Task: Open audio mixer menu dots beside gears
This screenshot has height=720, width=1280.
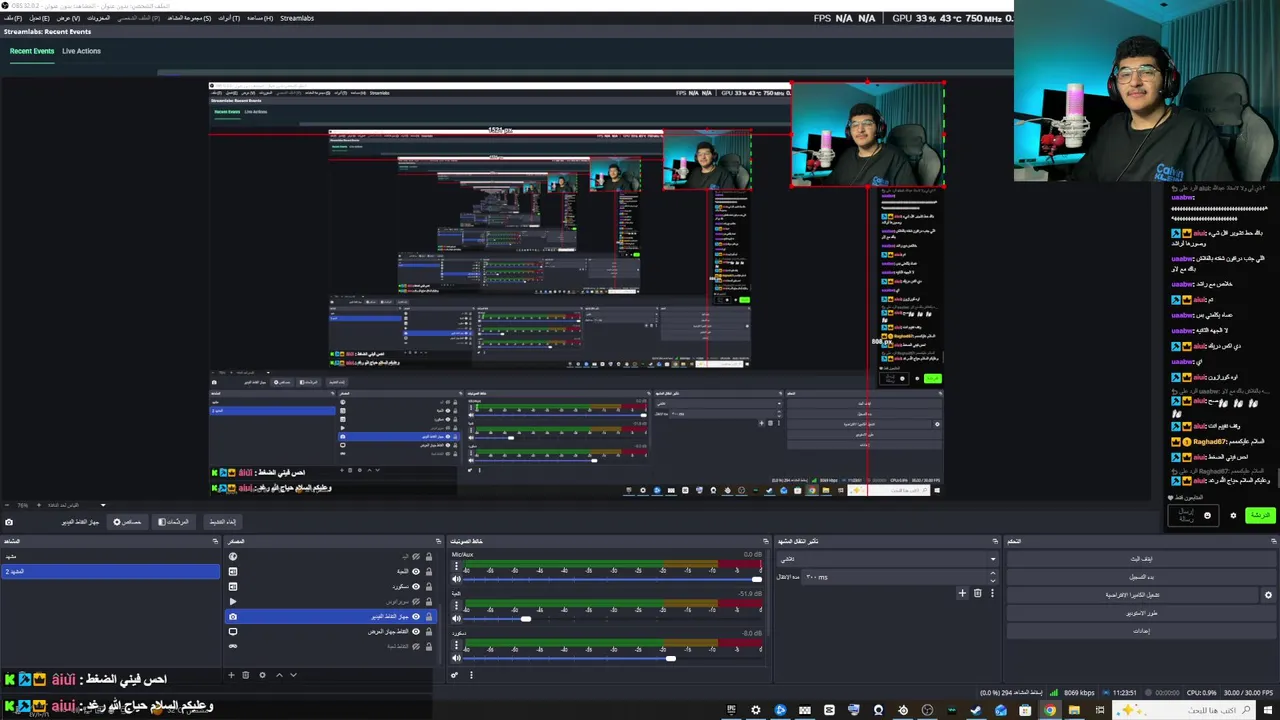Action: click(x=471, y=675)
